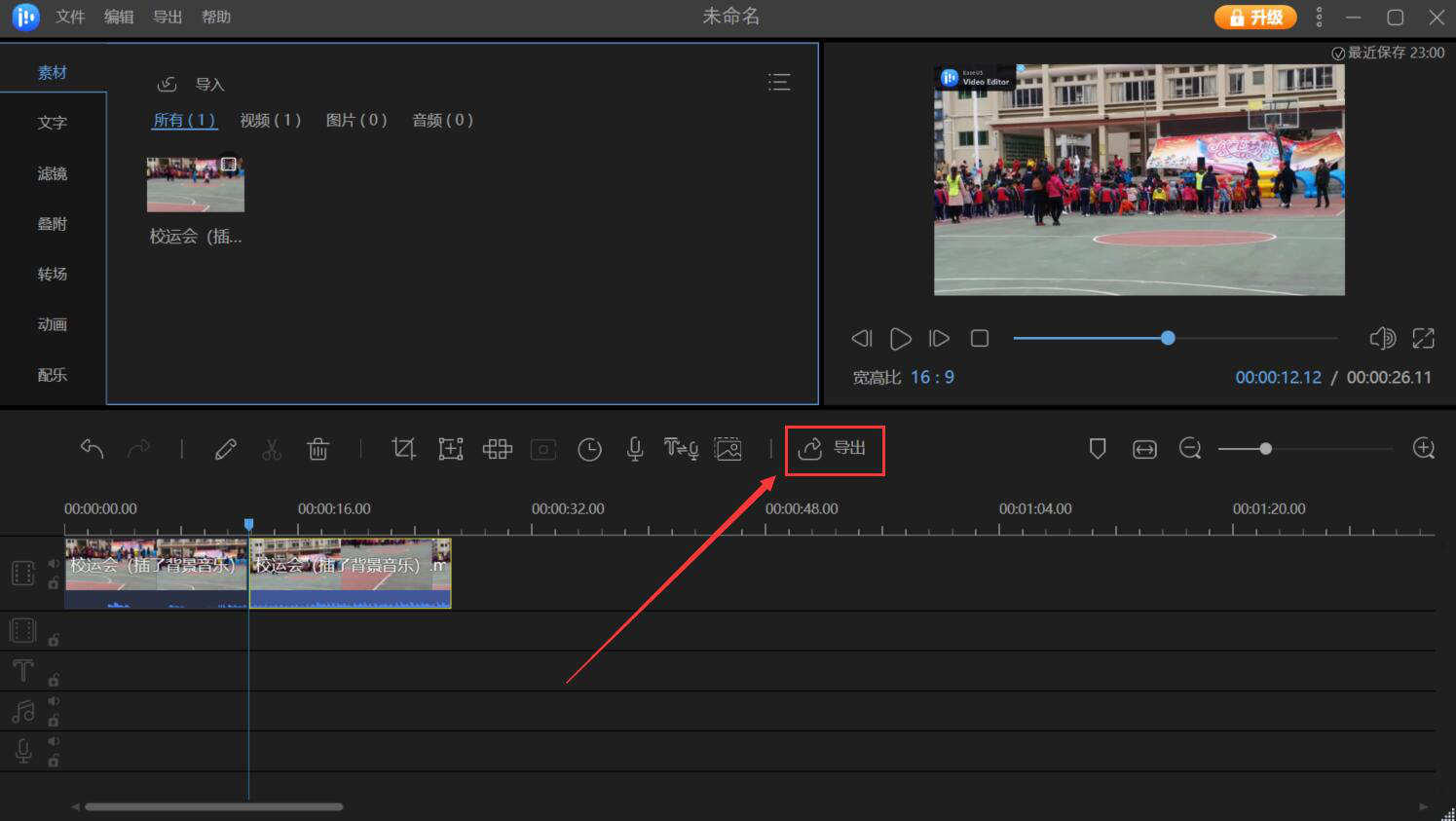
Task: Add a marker with shield icon
Action: click(1098, 449)
